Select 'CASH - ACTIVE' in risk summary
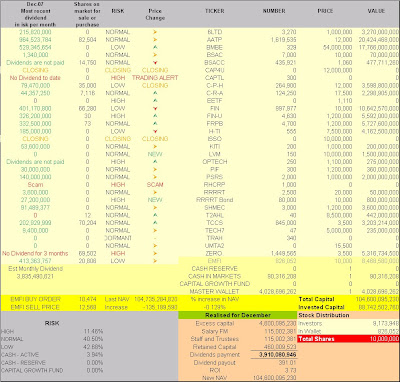Screen dimensions: 400x382 coord(20,355)
